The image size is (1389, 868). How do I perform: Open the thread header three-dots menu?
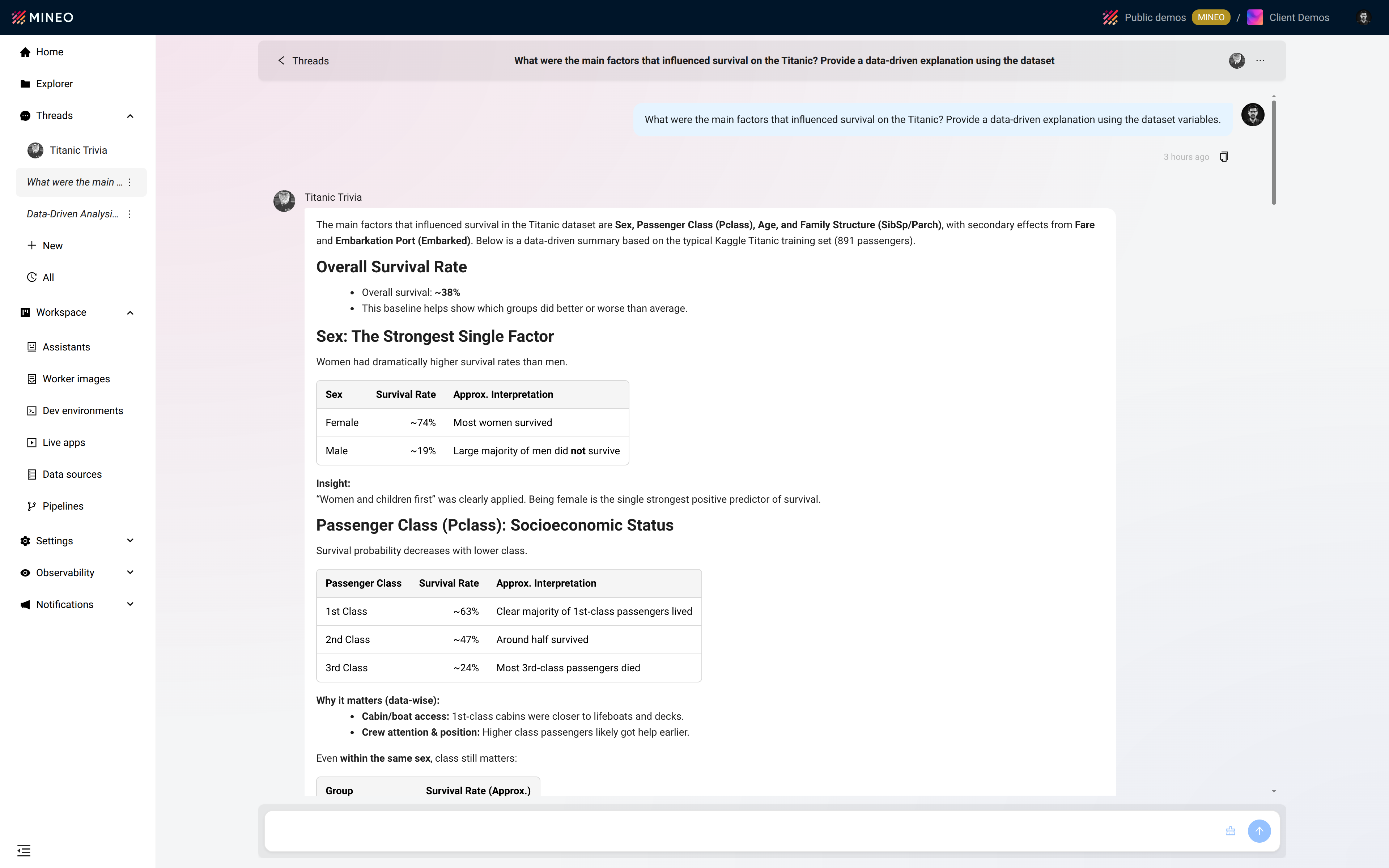click(1260, 60)
